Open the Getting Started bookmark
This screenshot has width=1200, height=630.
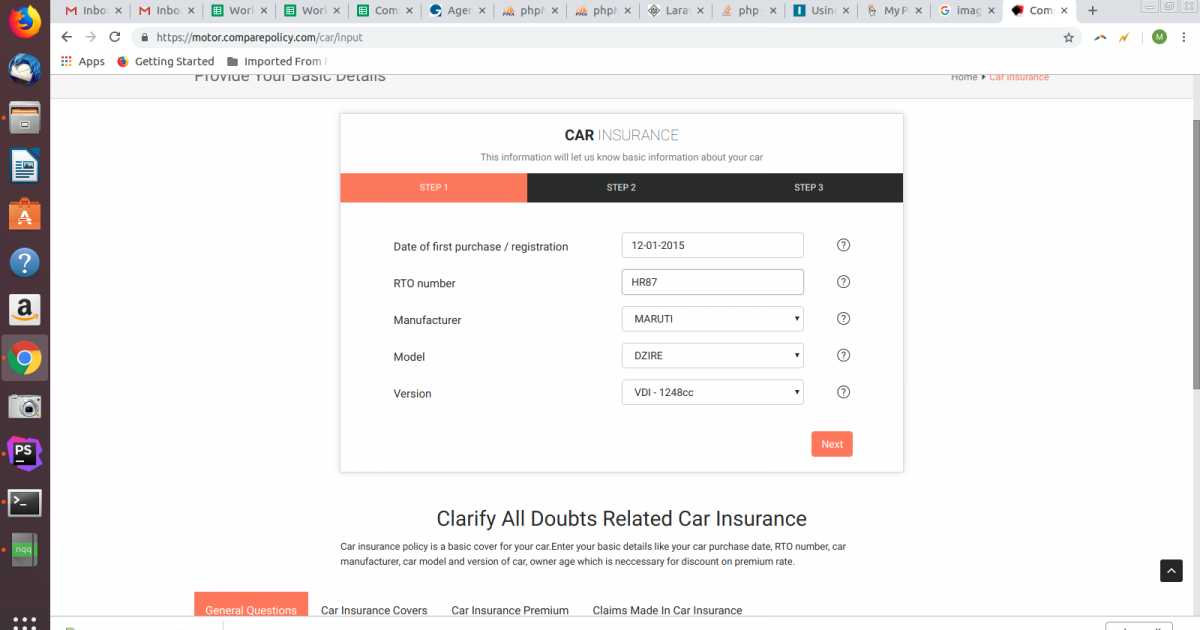[x=165, y=61]
